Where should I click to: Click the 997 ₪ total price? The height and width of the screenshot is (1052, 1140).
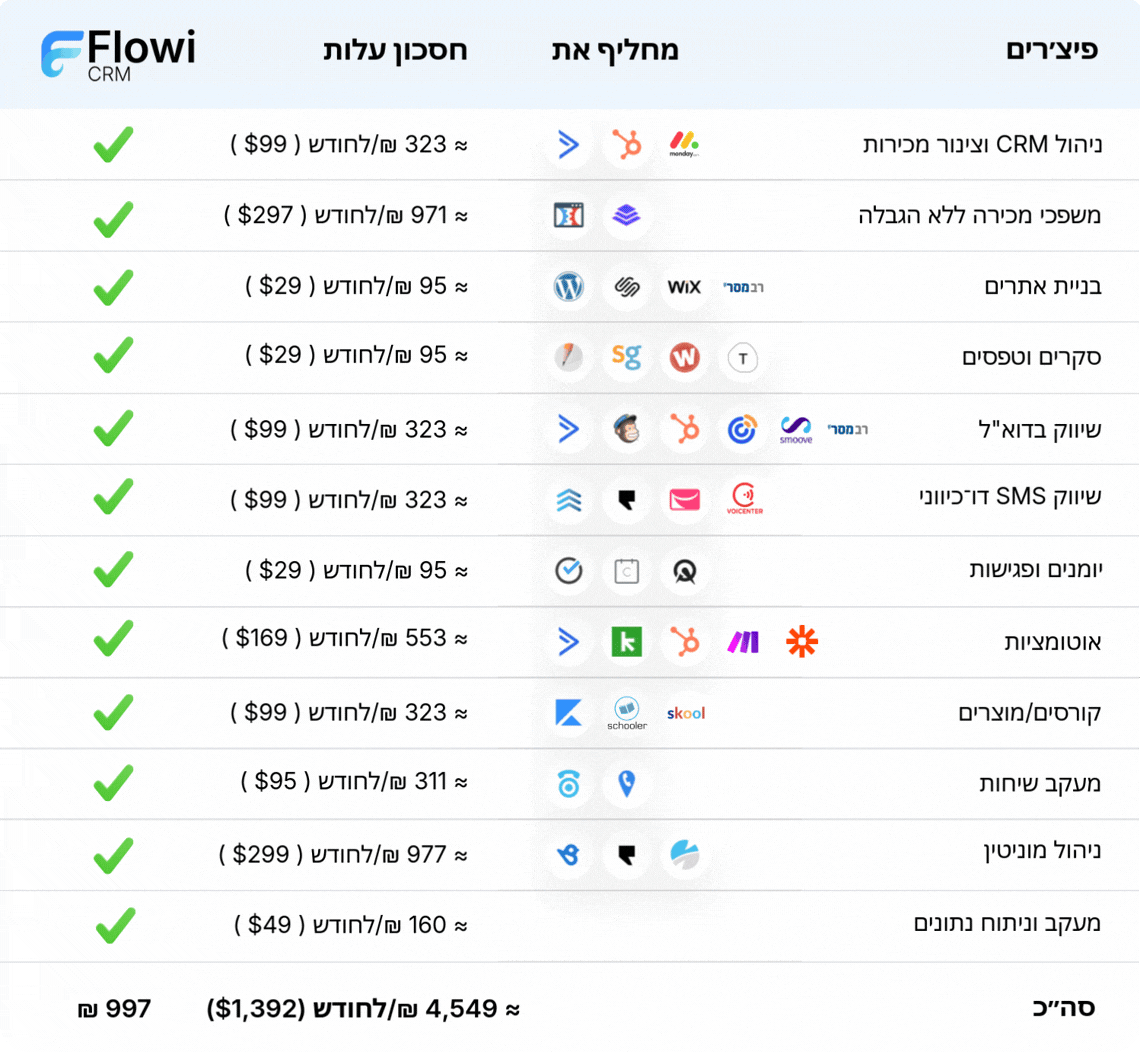[114, 1009]
